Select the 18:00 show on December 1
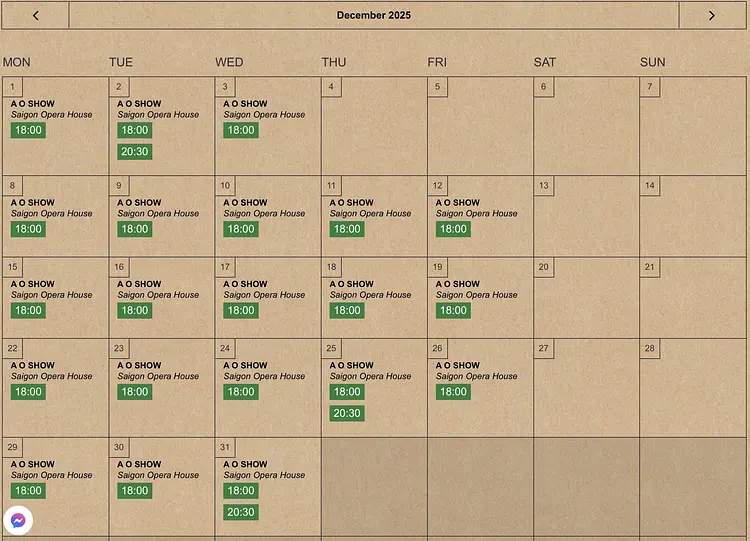Screen dimensions: 750x541 pos(28,130)
